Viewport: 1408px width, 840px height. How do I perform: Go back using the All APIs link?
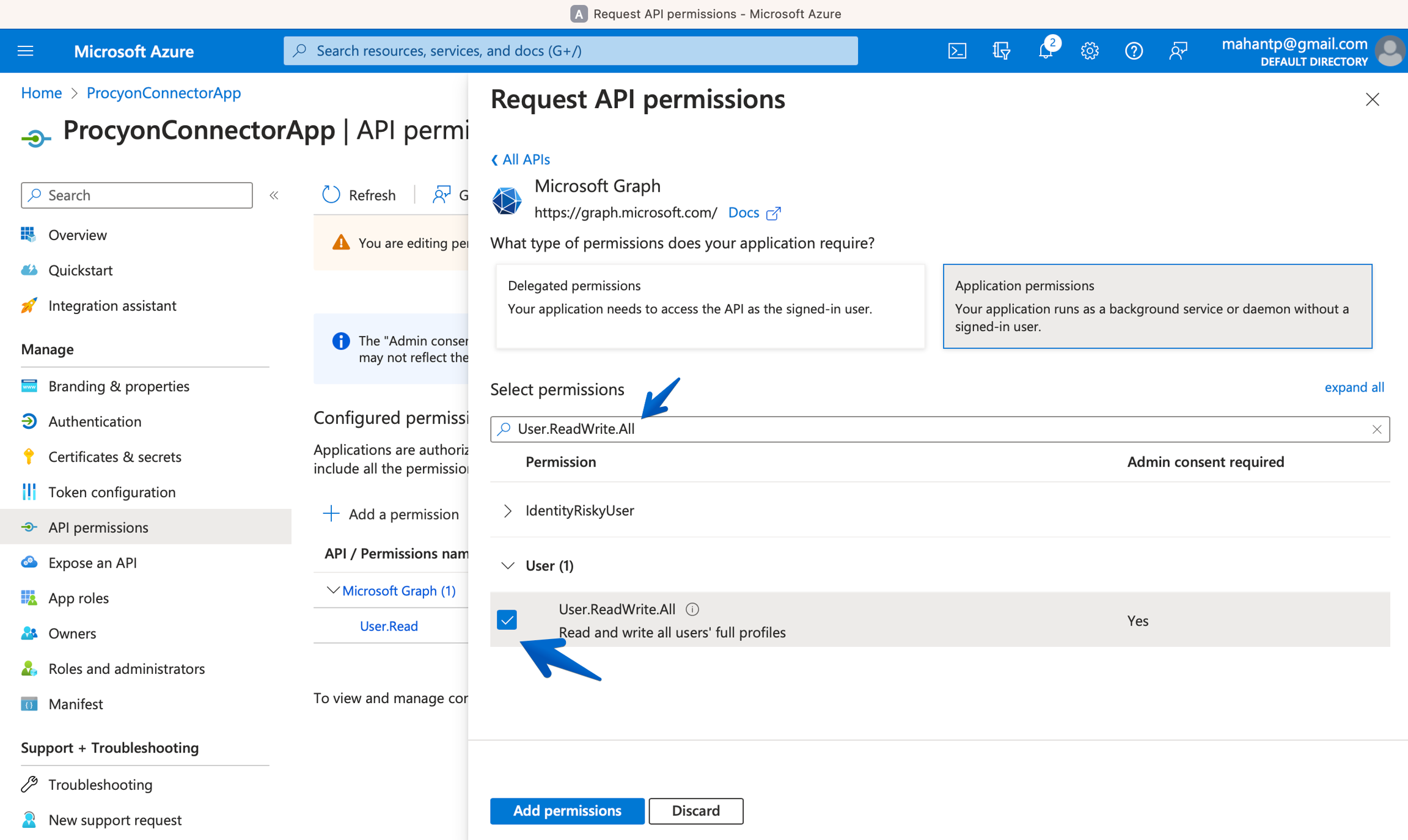point(519,159)
